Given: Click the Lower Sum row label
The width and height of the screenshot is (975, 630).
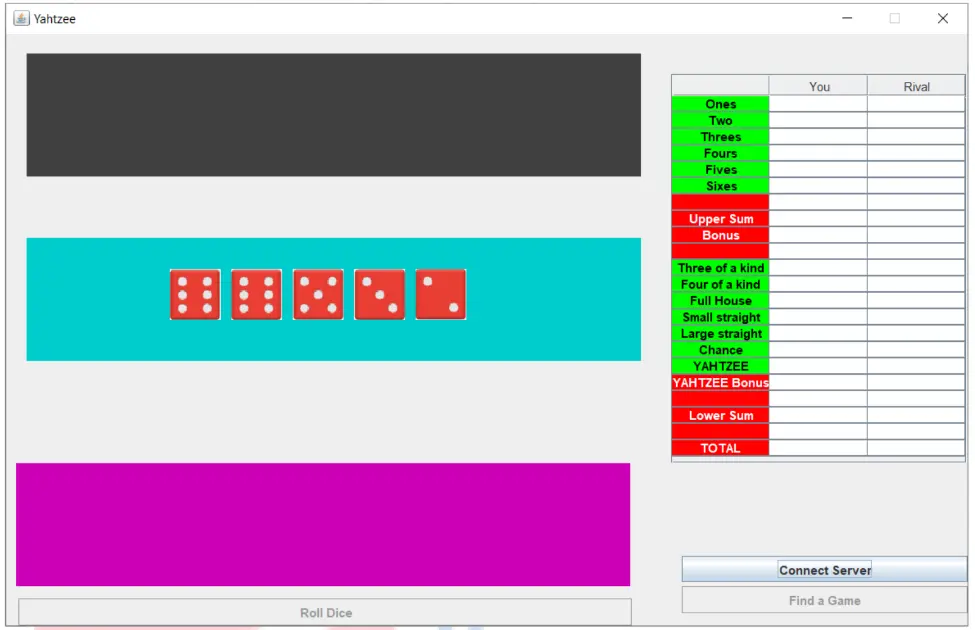Looking at the screenshot, I should point(721,415).
